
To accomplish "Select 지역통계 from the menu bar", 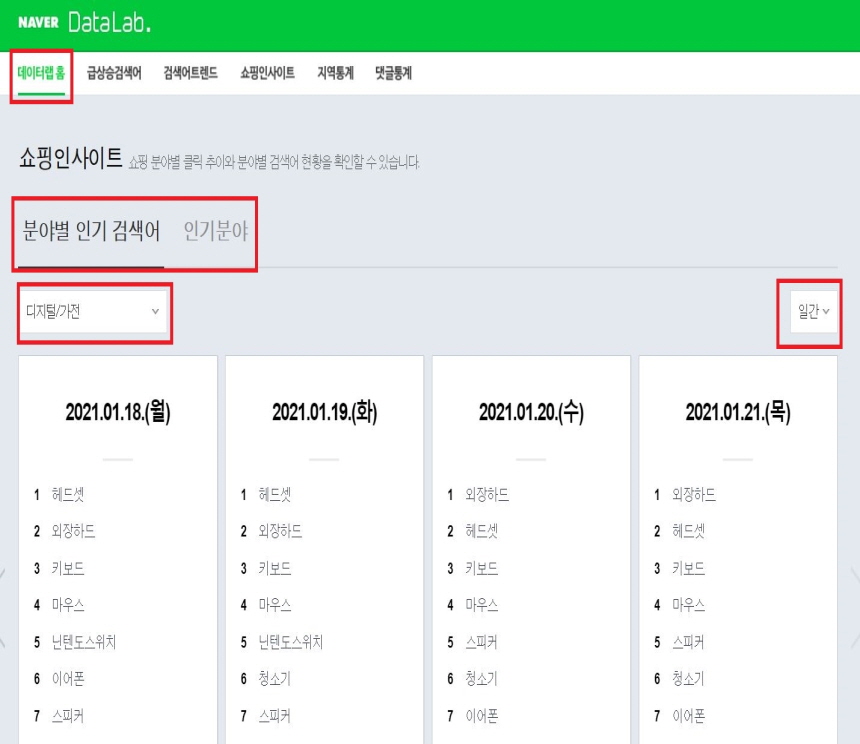I will pos(335,73).
